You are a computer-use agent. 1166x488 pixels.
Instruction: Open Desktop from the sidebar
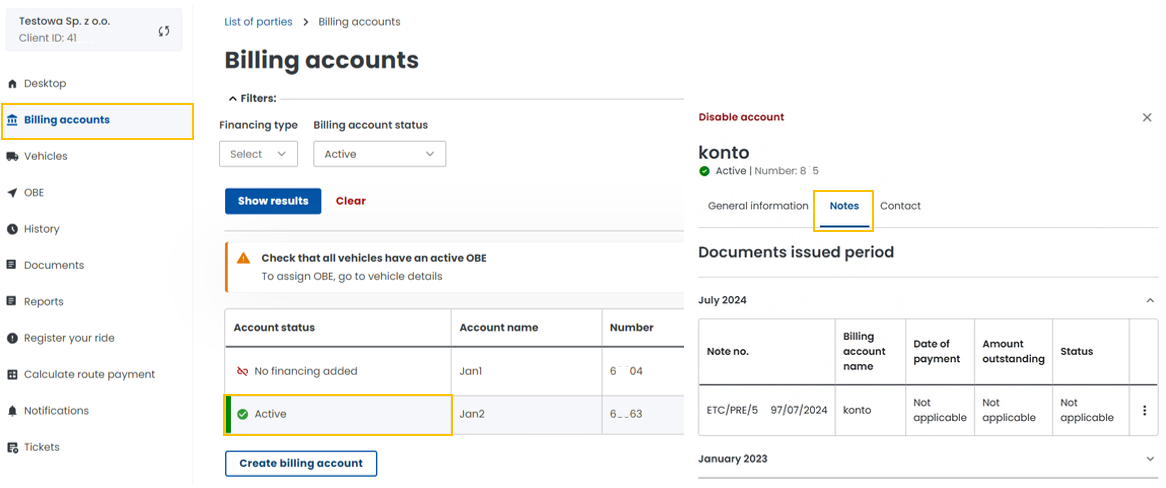click(x=44, y=84)
